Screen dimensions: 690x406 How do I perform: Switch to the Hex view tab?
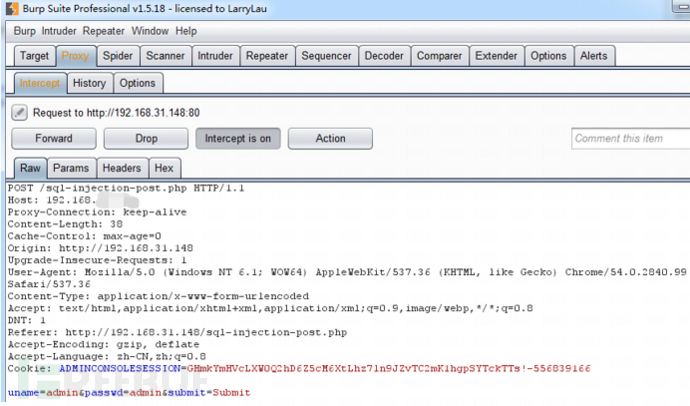[164, 168]
